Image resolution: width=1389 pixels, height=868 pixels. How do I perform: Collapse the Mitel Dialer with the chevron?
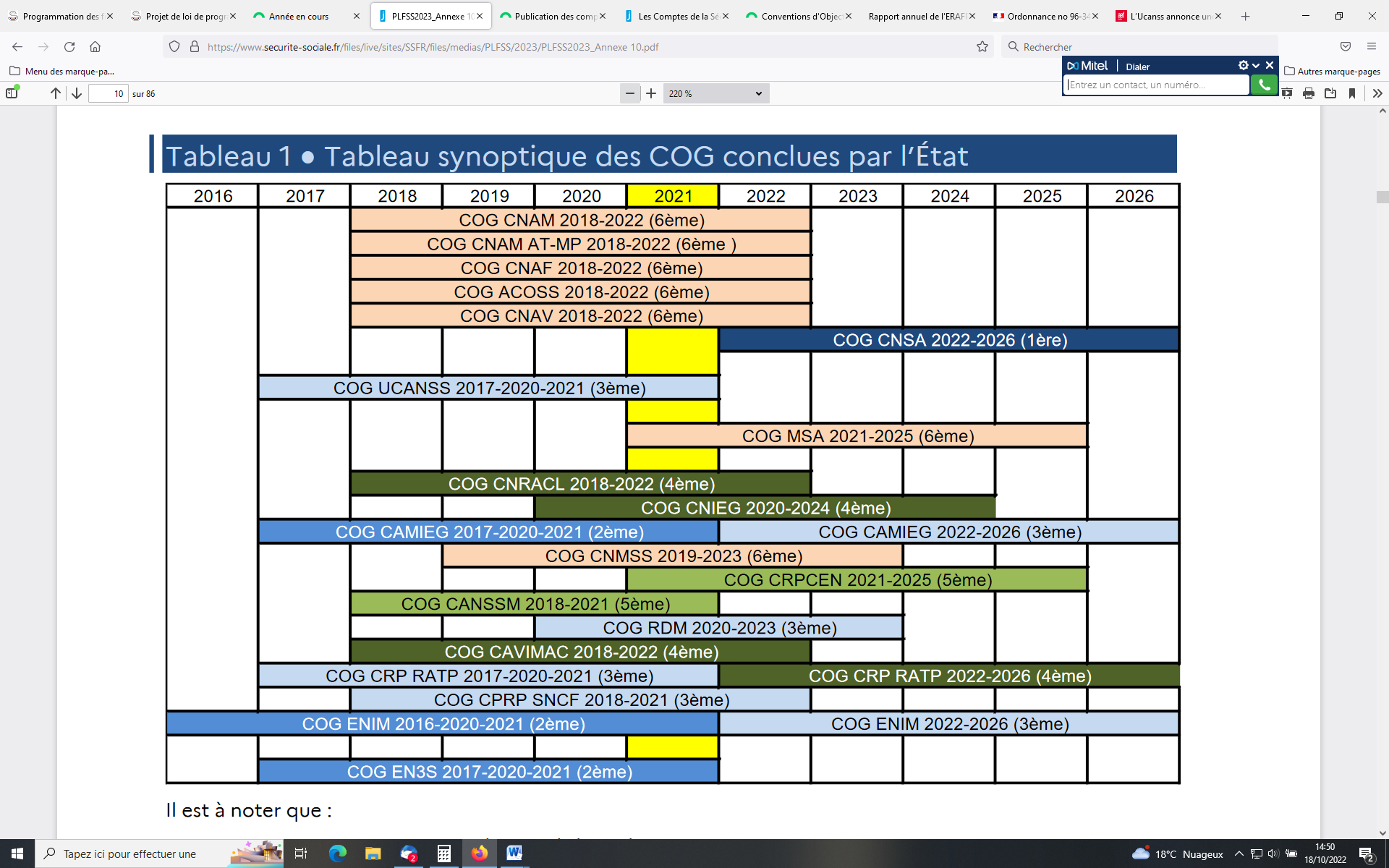coord(1256,65)
